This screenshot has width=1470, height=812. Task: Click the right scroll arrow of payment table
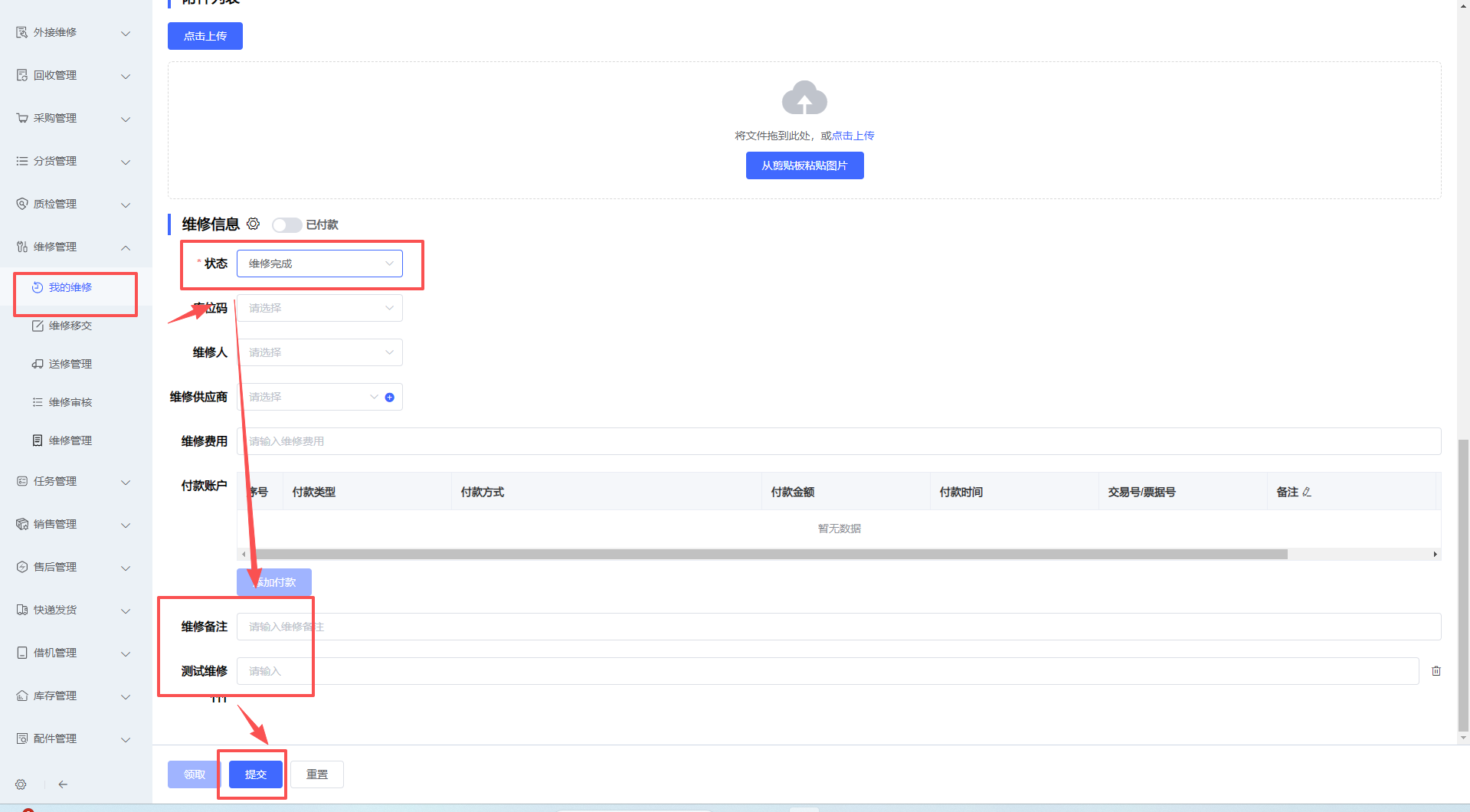(x=1435, y=554)
